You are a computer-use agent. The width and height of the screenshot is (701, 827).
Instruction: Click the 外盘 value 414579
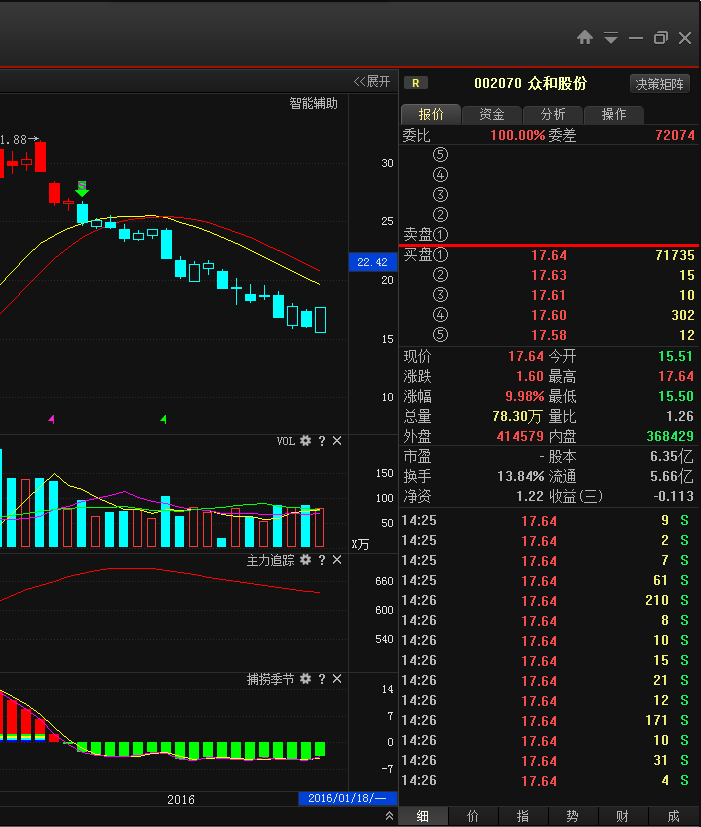pyautogui.click(x=520, y=437)
